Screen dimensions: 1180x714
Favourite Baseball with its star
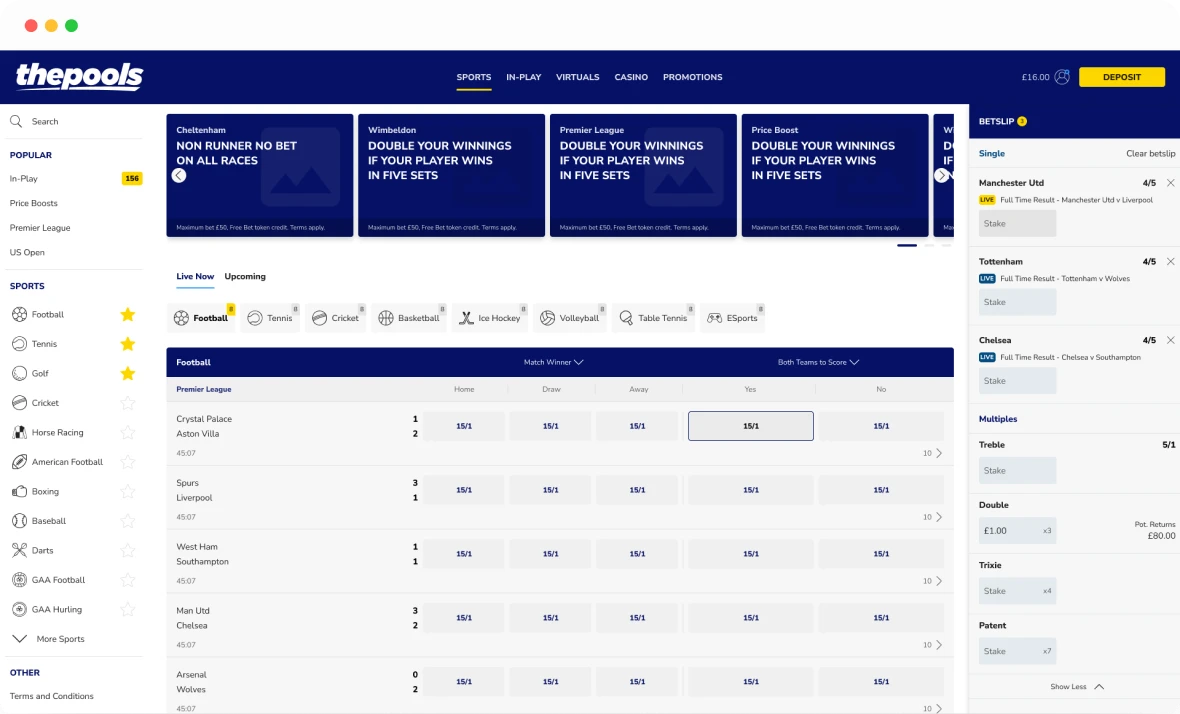[x=128, y=521]
